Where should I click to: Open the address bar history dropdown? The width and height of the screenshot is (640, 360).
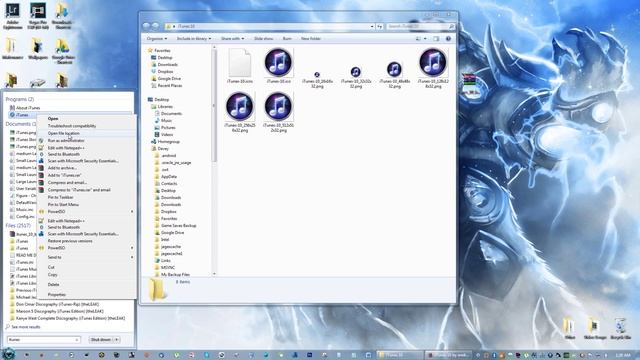point(372,27)
